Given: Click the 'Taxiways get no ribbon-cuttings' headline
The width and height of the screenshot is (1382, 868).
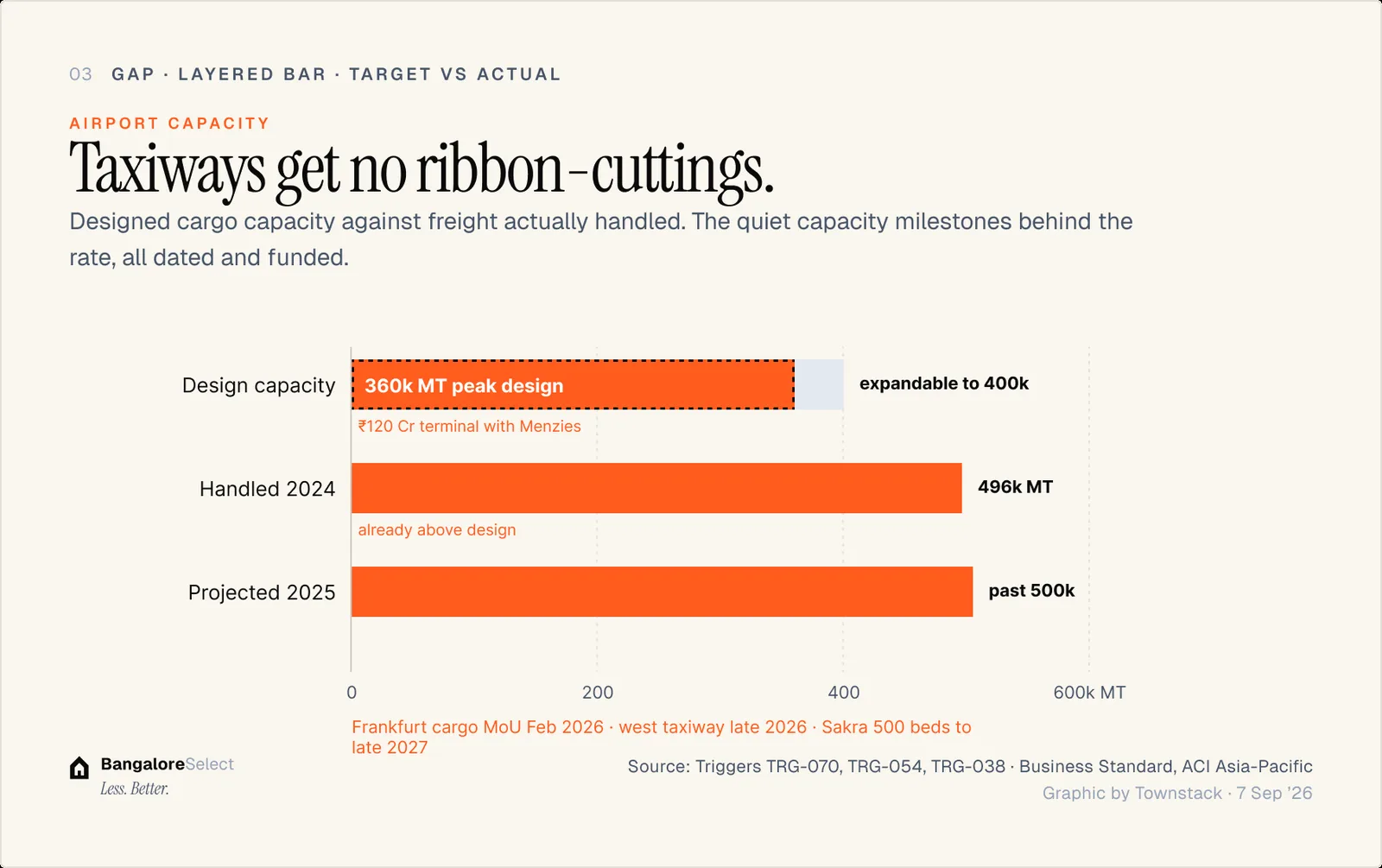Looking at the screenshot, I should coord(422,169).
